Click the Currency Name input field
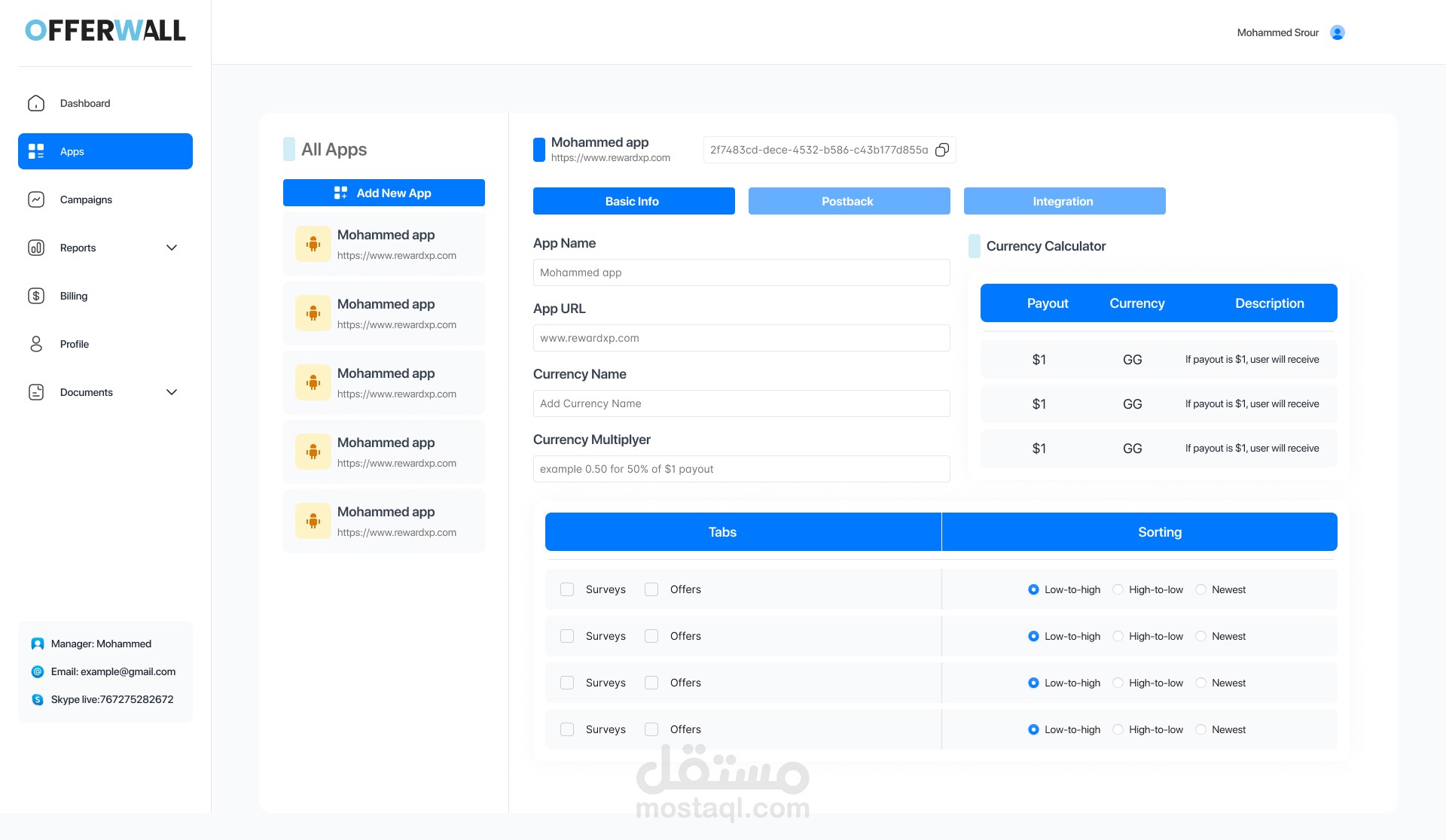This screenshot has height=840, width=1446. coord(741,403)
